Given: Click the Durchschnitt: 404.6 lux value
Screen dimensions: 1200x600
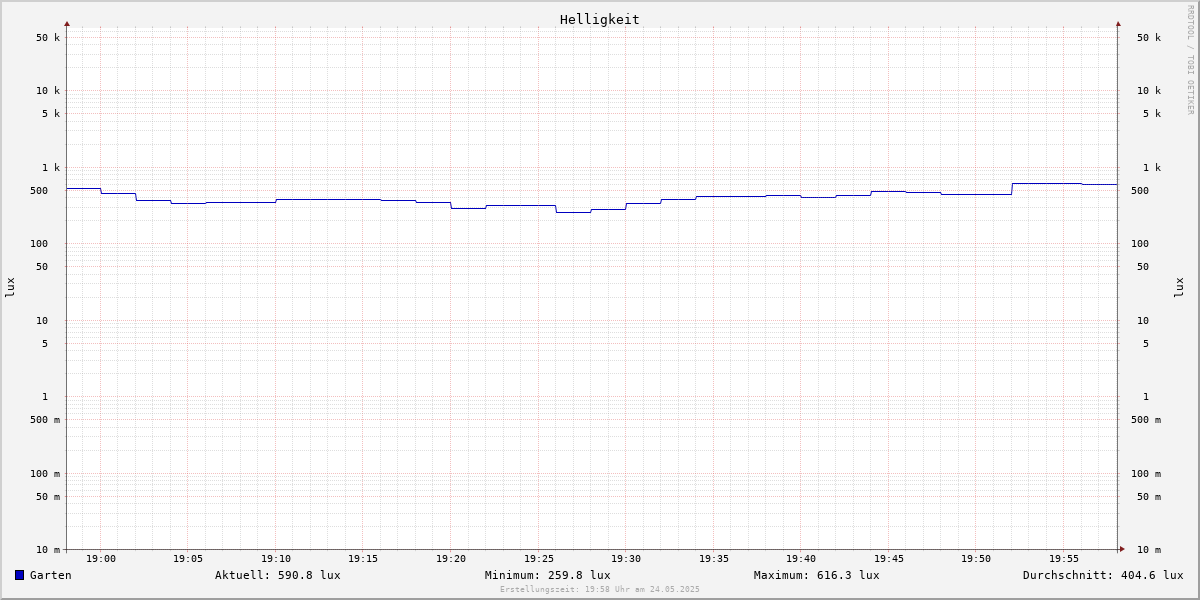Looking at the screenshot, I should (1103, 575).
